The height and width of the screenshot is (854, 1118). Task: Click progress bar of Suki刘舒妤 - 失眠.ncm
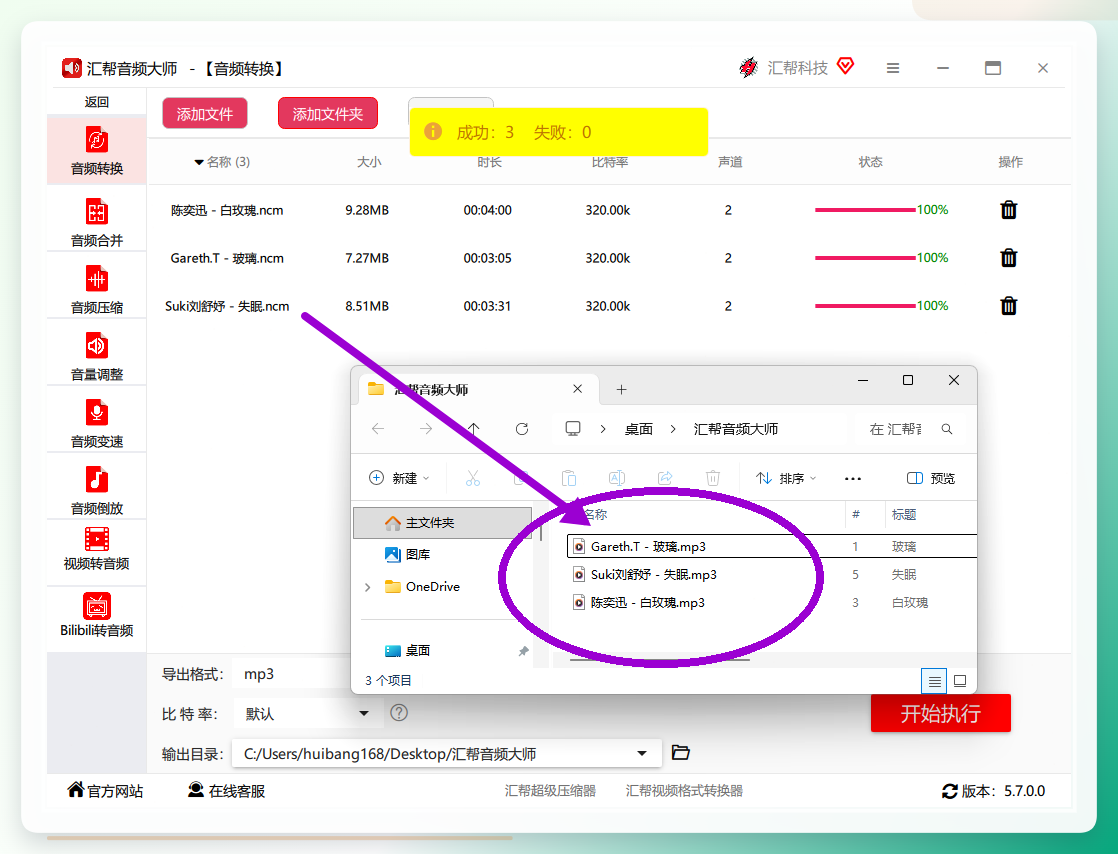tap(865, 306)
